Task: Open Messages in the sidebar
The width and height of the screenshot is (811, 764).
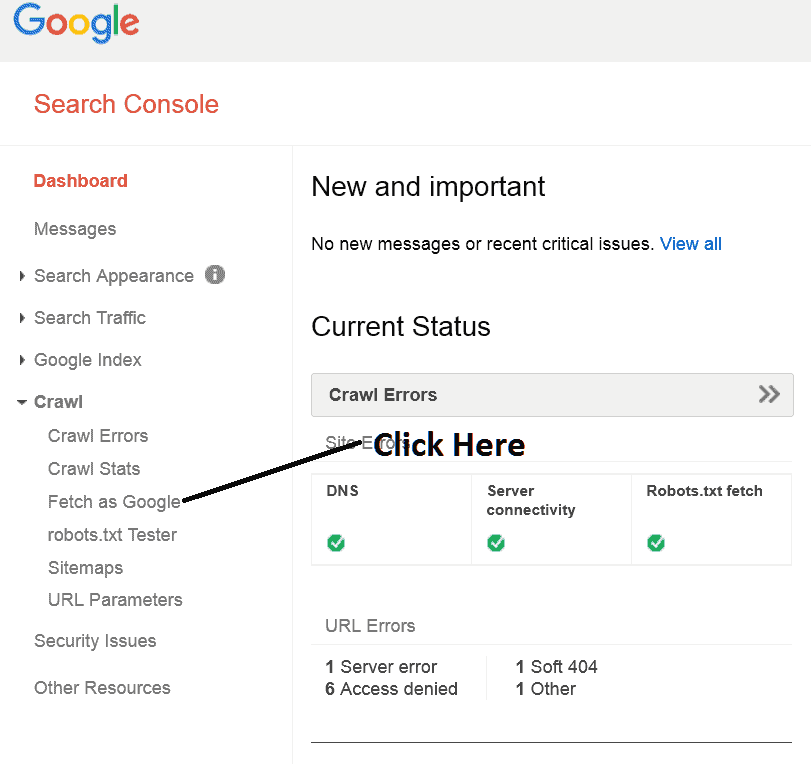Action: click(x=75, y=229)
